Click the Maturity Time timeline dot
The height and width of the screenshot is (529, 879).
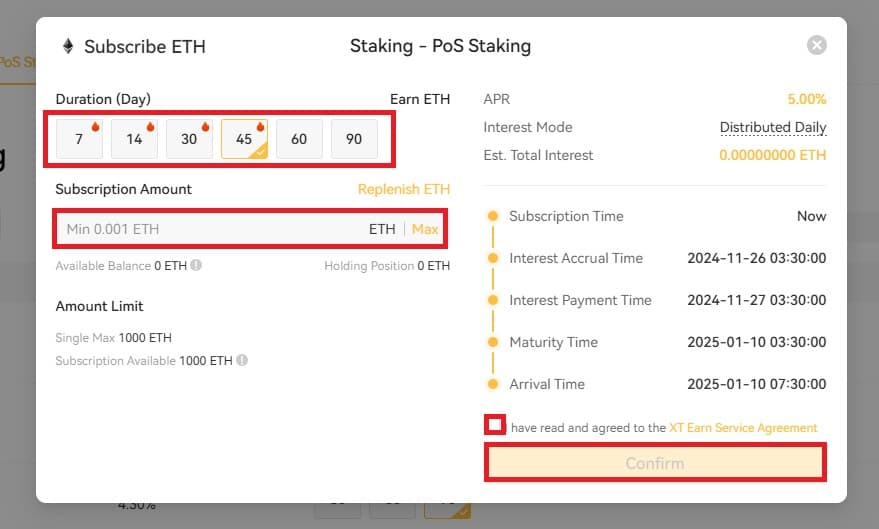pos(493,342)
